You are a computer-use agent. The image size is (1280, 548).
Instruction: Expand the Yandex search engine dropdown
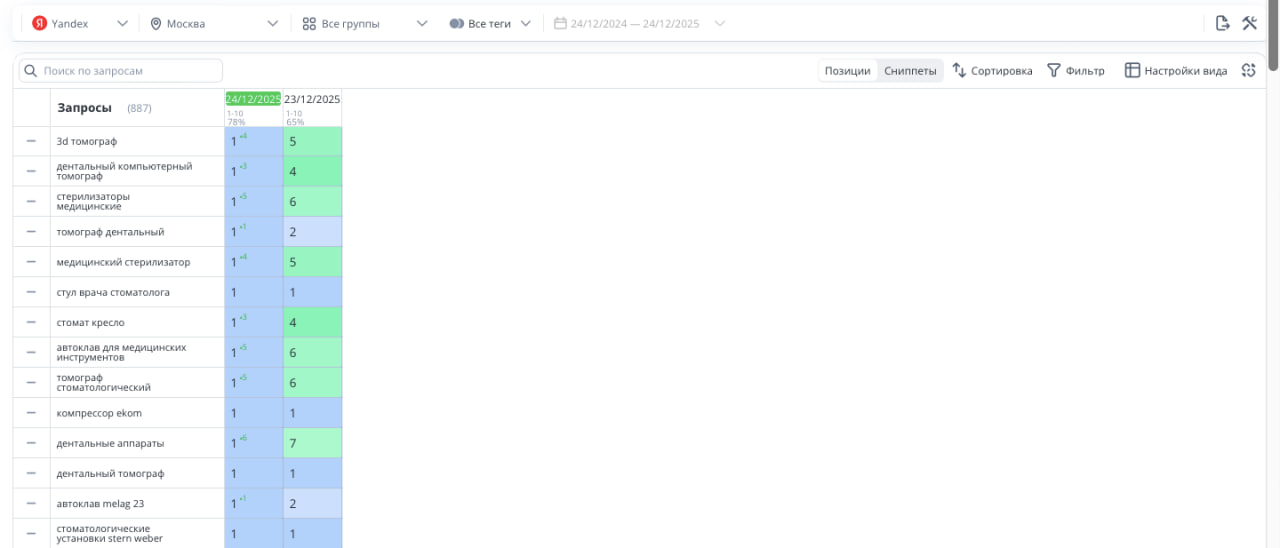click(121, 23)
